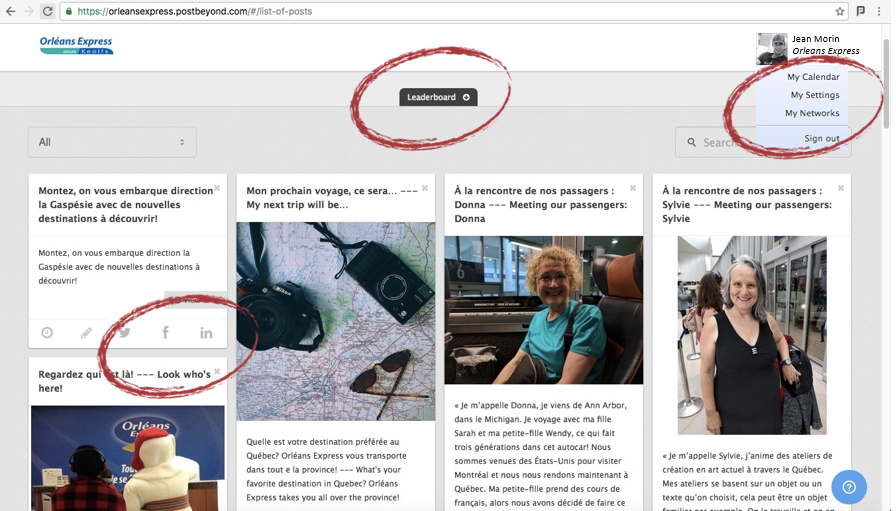Share first post via Twitter icon

pos(125,333)
